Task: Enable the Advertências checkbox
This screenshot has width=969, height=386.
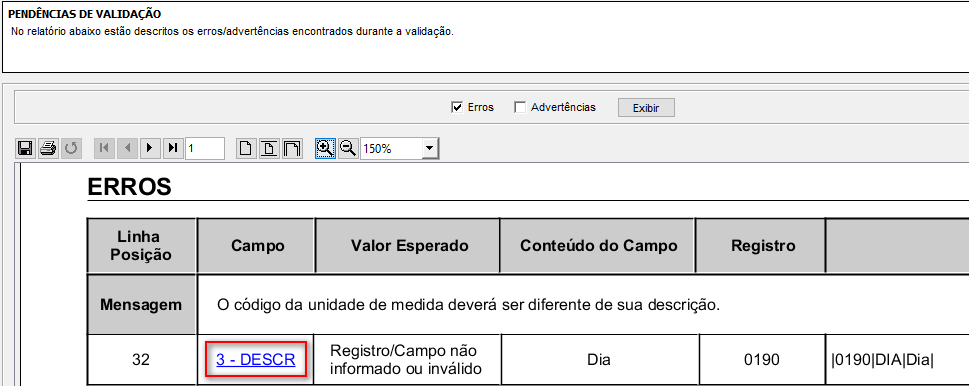Action: pos(520,107)
